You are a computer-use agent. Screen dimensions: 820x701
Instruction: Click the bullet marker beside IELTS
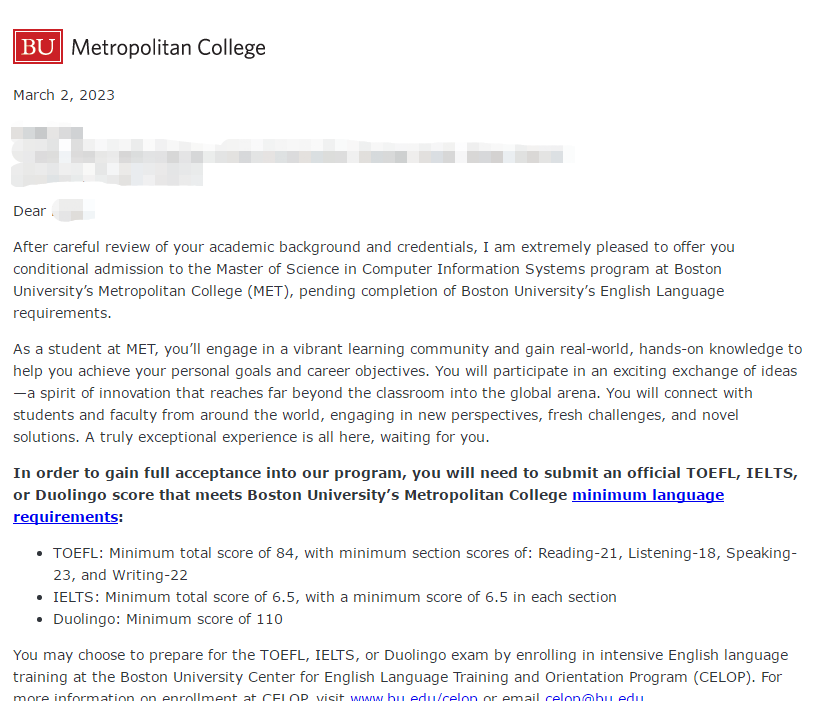tap(40, 597)
